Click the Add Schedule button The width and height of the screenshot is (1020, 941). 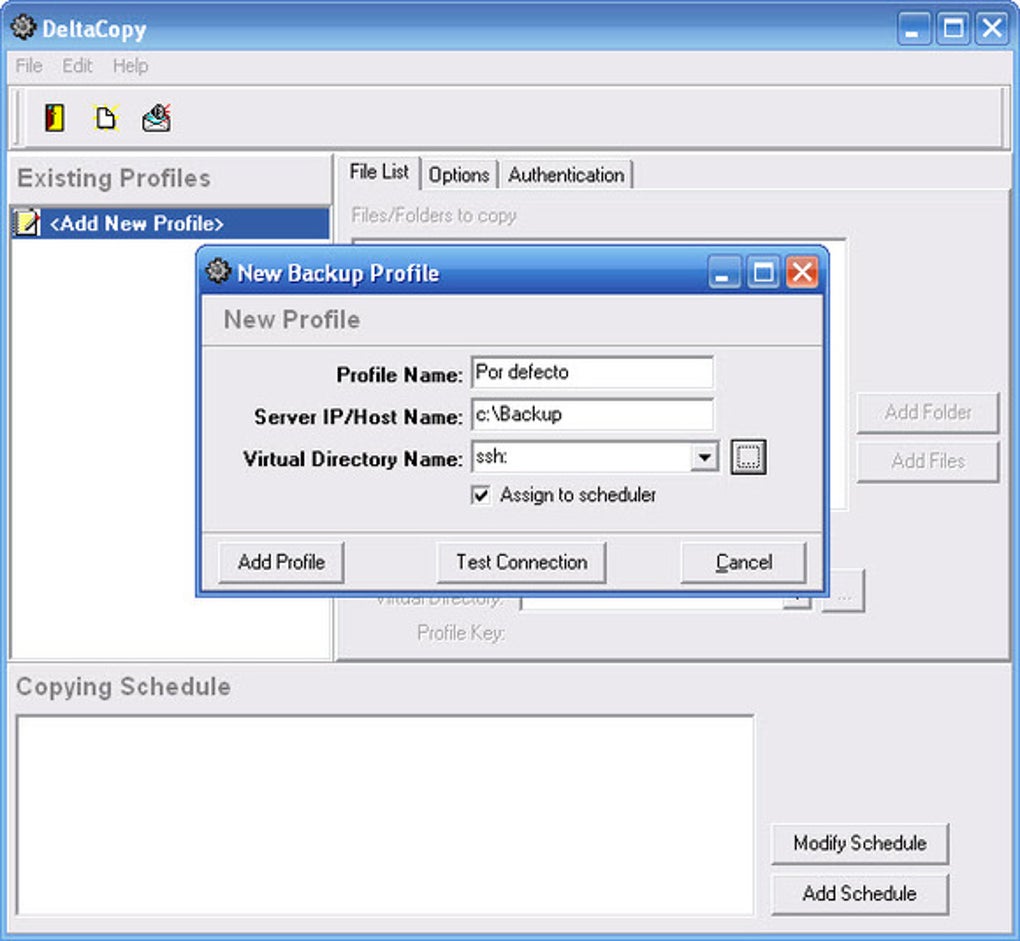(x=860, y=894)
